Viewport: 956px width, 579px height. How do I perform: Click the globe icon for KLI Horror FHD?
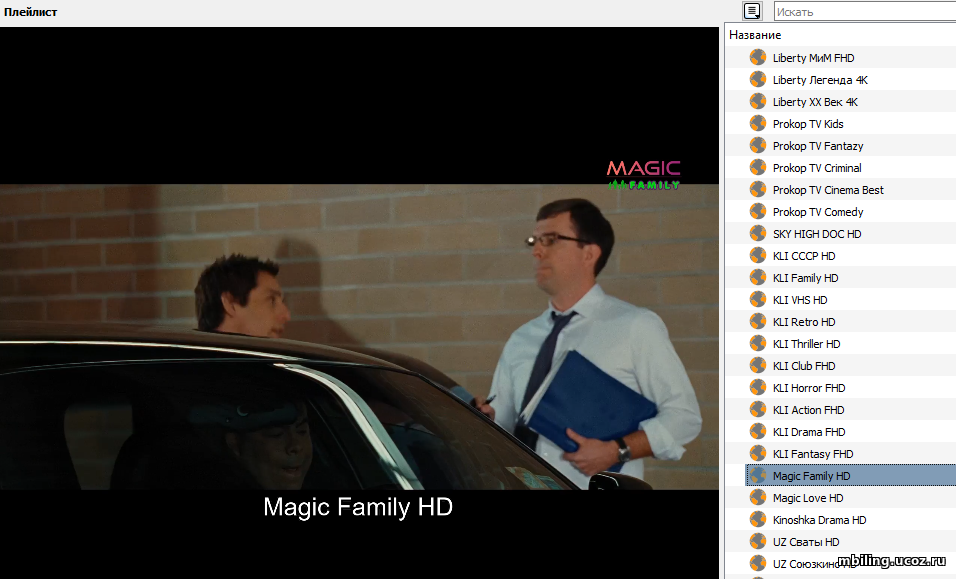click(x=758, y=387)
